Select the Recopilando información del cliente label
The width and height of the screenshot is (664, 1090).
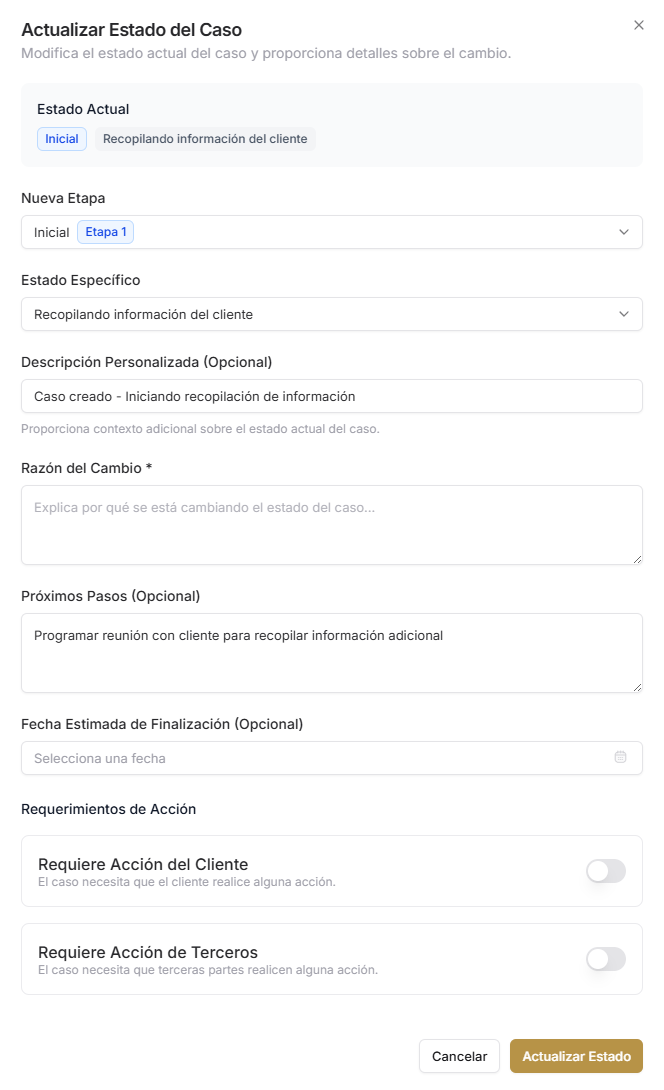click(205, 139)
